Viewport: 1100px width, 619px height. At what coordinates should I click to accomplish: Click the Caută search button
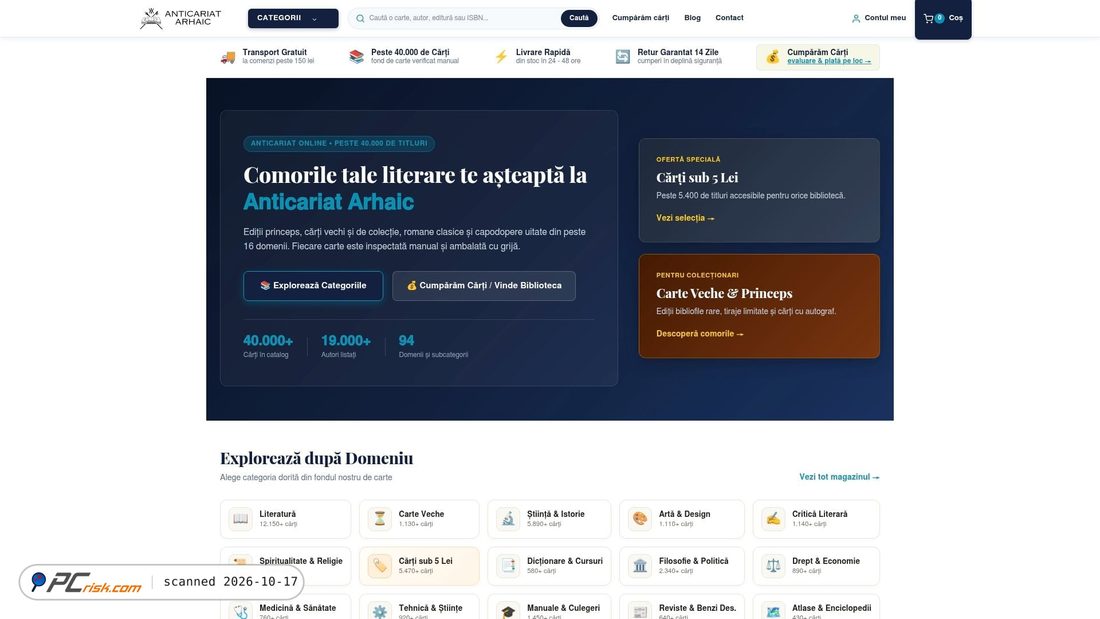579,18
